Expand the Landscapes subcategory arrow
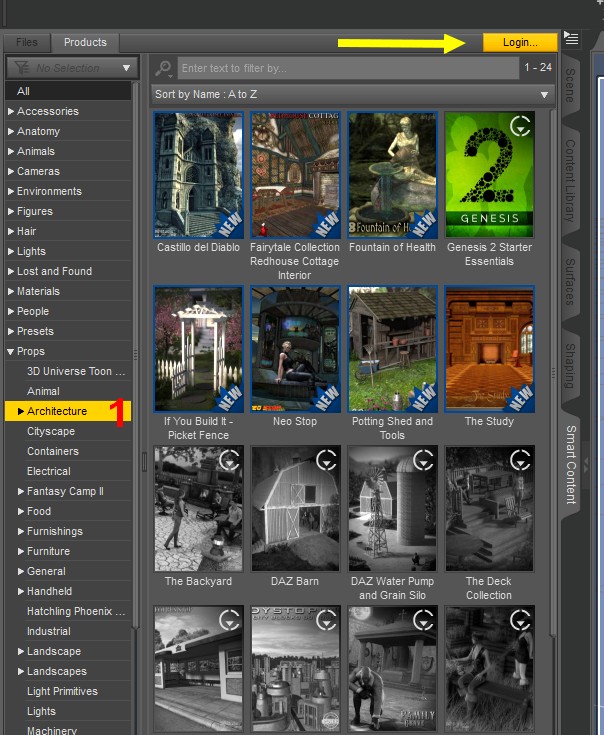Image resolution: width=604 pixels, height=735 pixels. (21, 671)
